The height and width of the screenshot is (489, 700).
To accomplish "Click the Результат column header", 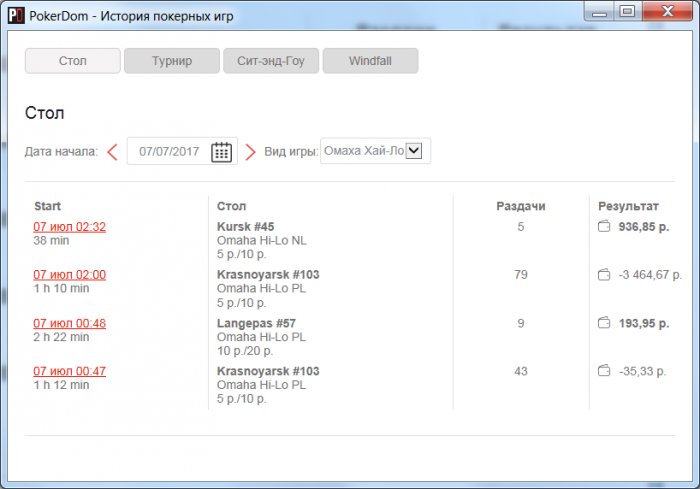I will [x=628, y=206].
